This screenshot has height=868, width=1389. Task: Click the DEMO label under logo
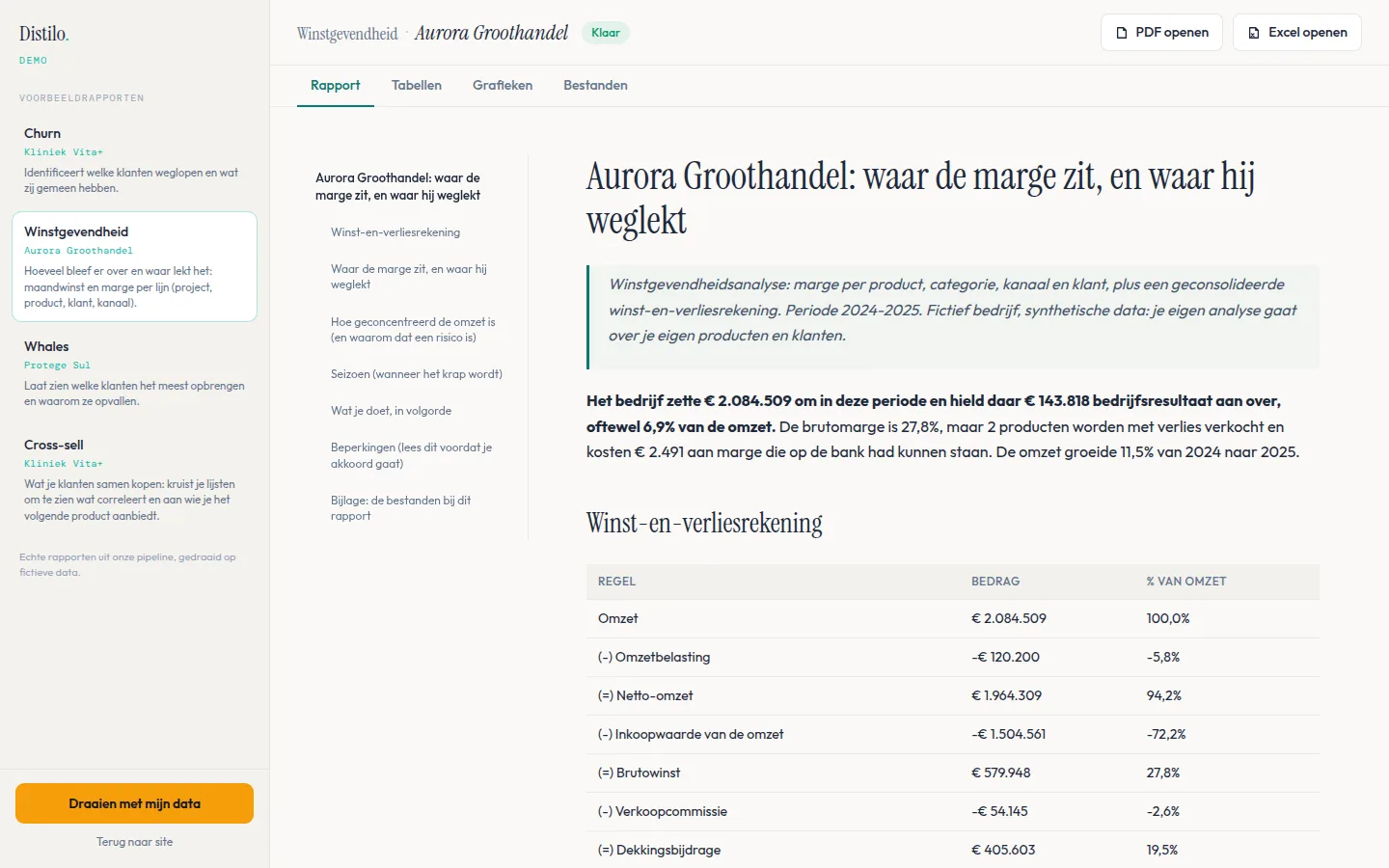click(x=33, y=60)
